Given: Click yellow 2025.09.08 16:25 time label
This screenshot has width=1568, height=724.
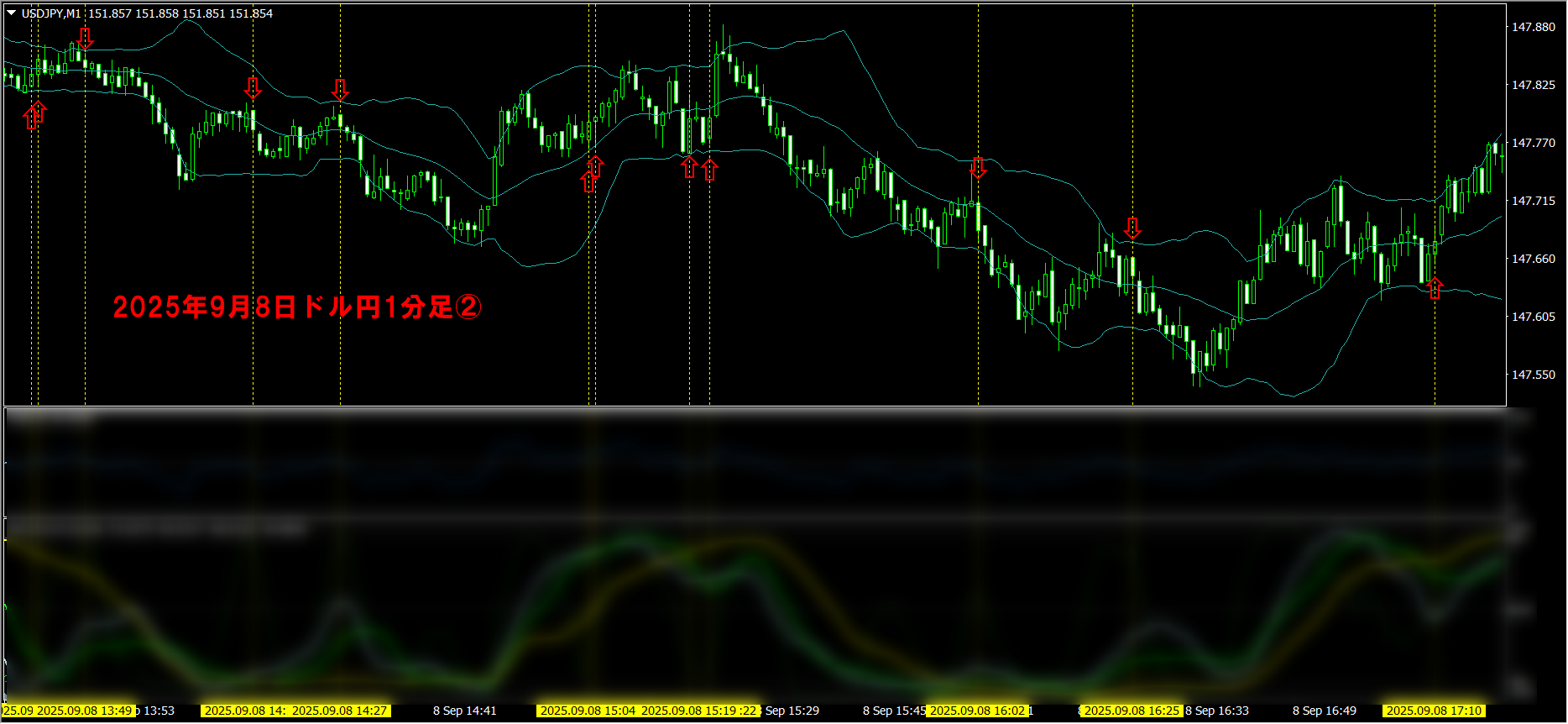Looking at the screenshot, I should (x=1132, y=711).
